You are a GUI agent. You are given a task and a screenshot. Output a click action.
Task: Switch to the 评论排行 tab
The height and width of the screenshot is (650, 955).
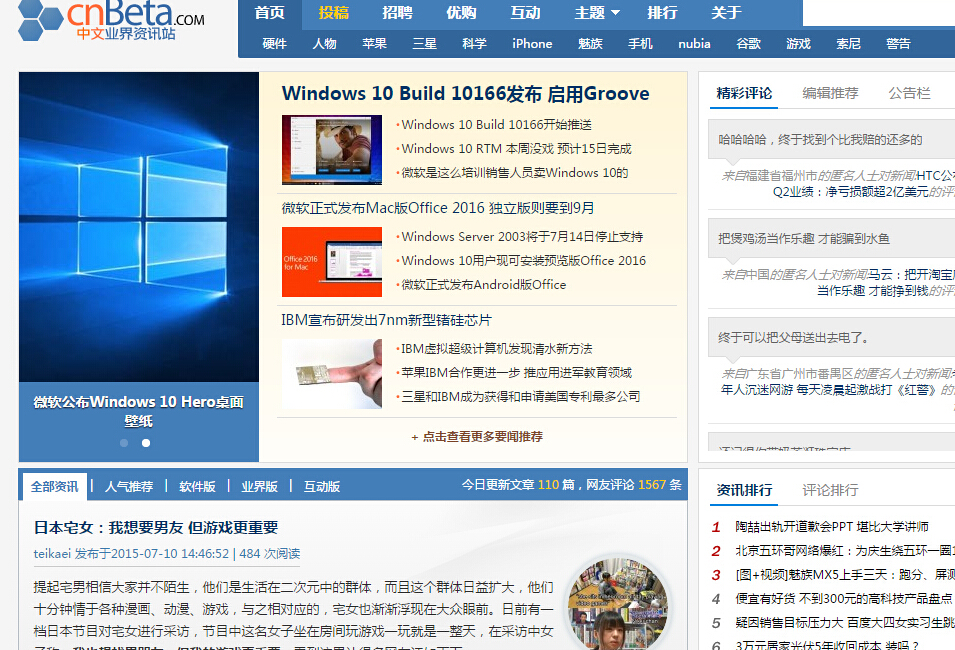(831, 490)
